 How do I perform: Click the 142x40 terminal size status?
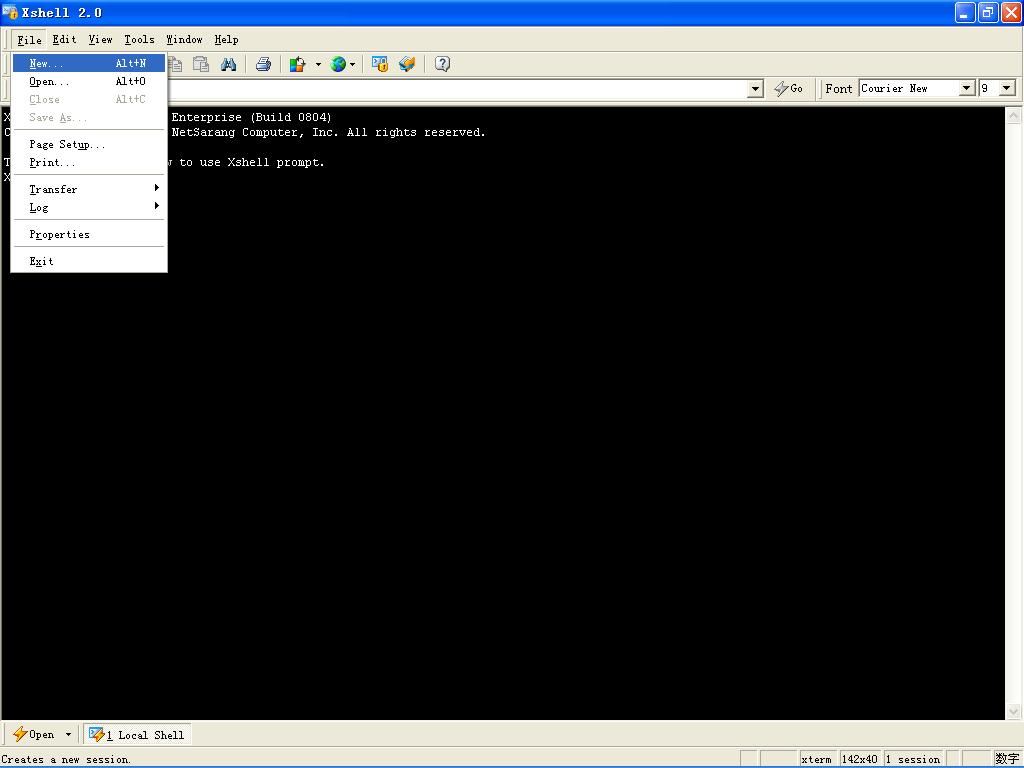[x=859, y=759]
